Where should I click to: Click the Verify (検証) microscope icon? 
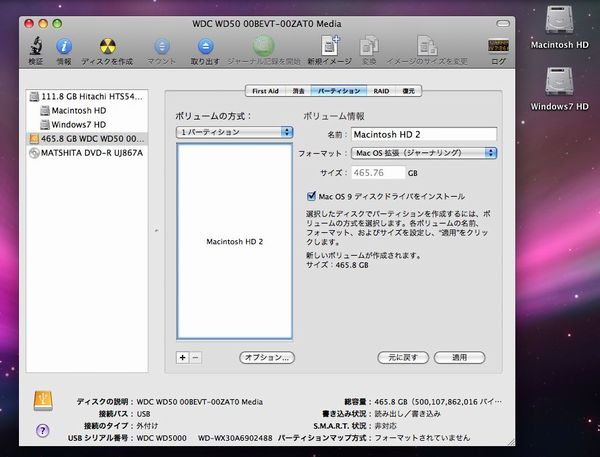(x=36, y=46)
